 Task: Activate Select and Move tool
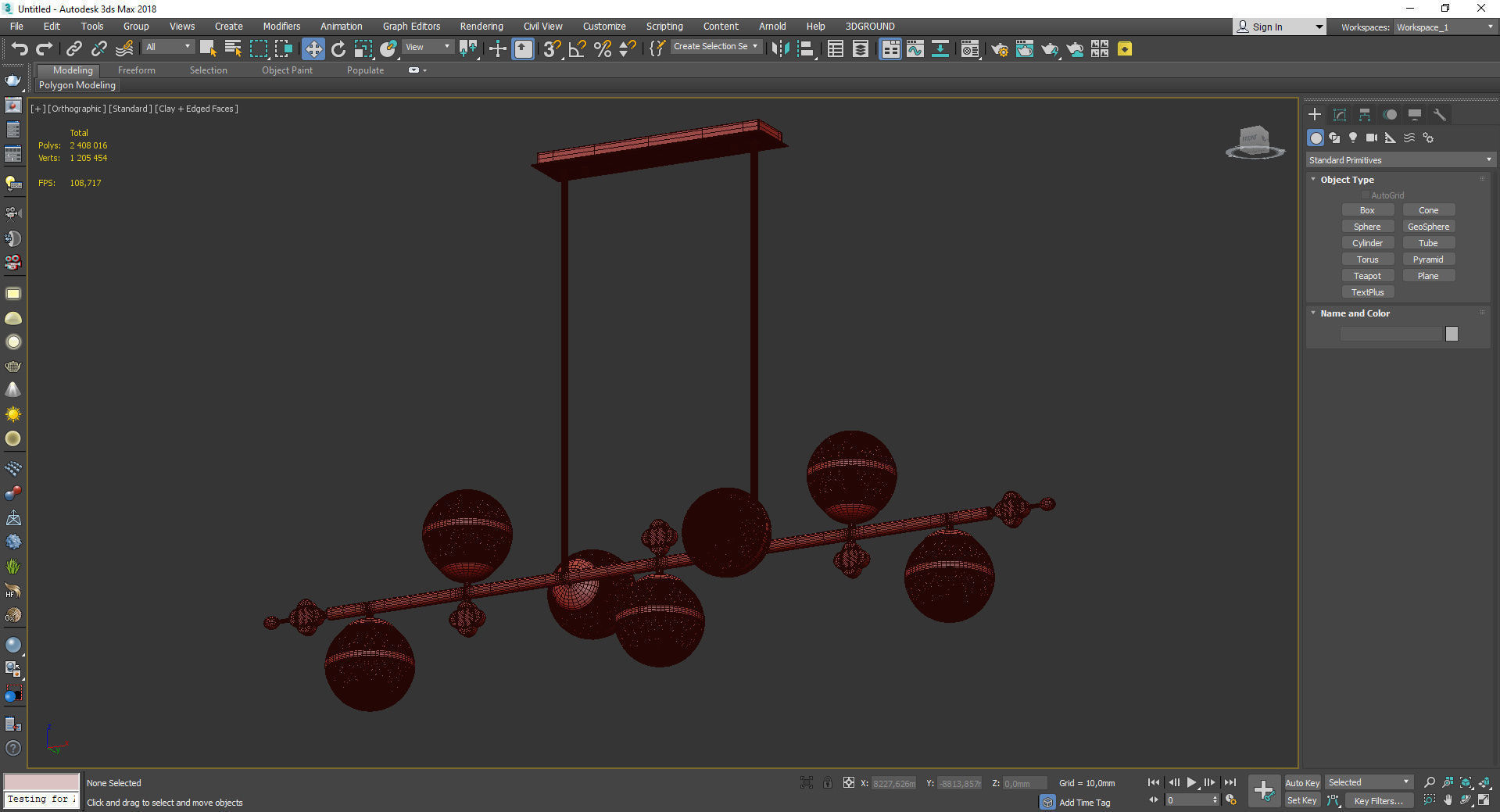click(313, 48)
